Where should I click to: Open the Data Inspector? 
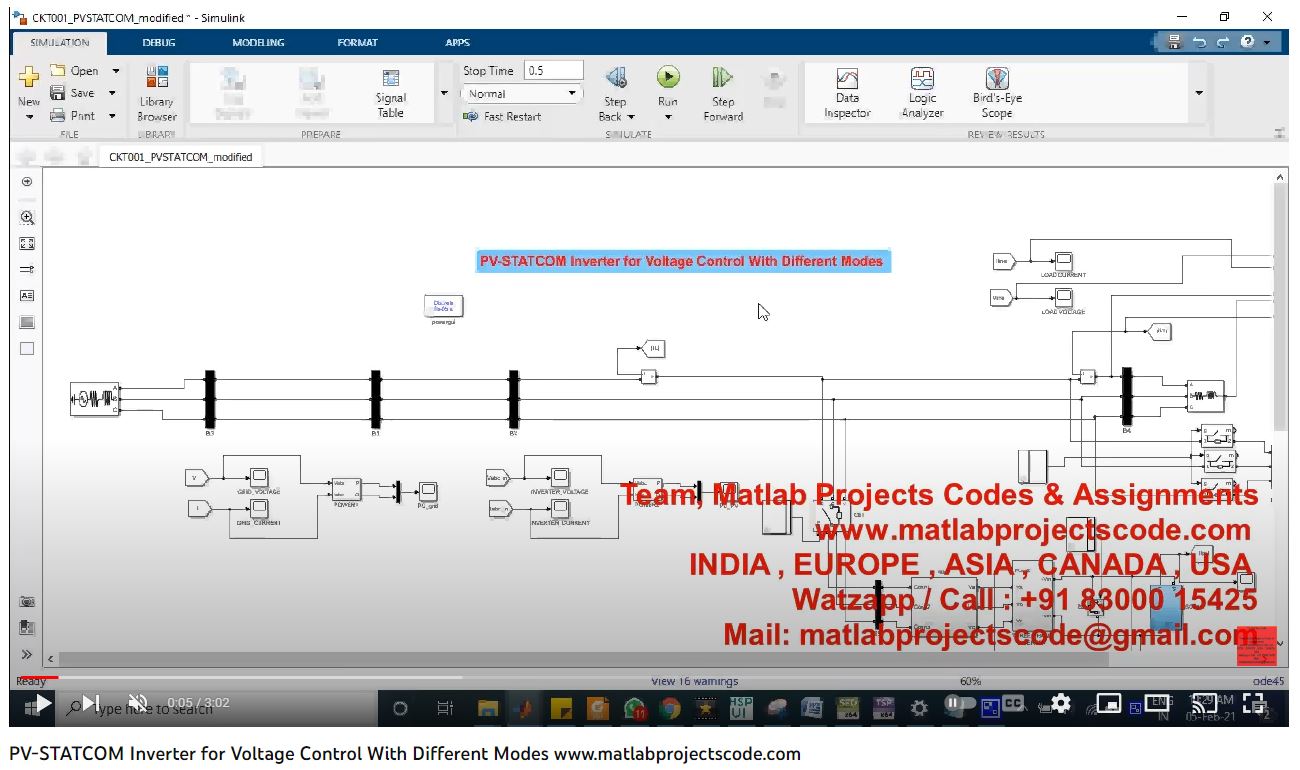(x=847, y=93)
